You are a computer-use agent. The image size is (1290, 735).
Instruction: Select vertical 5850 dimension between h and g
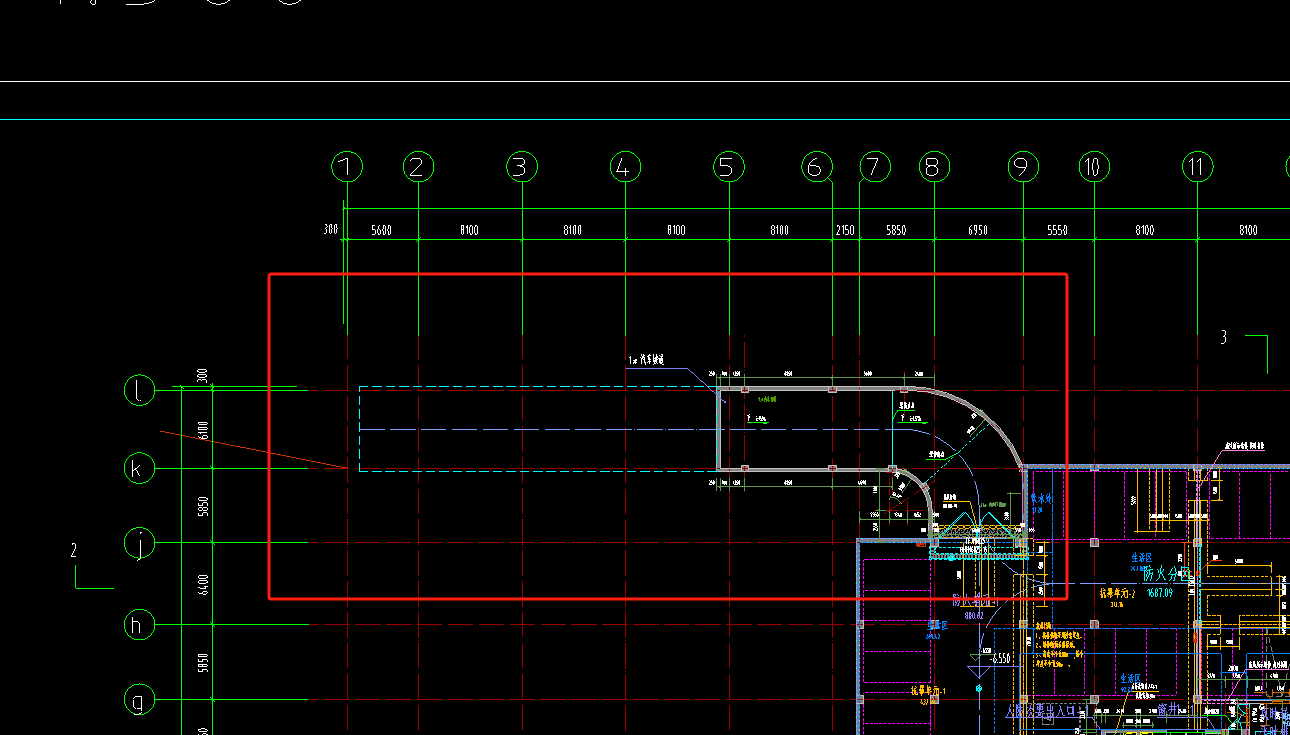(x=203, y=663)
